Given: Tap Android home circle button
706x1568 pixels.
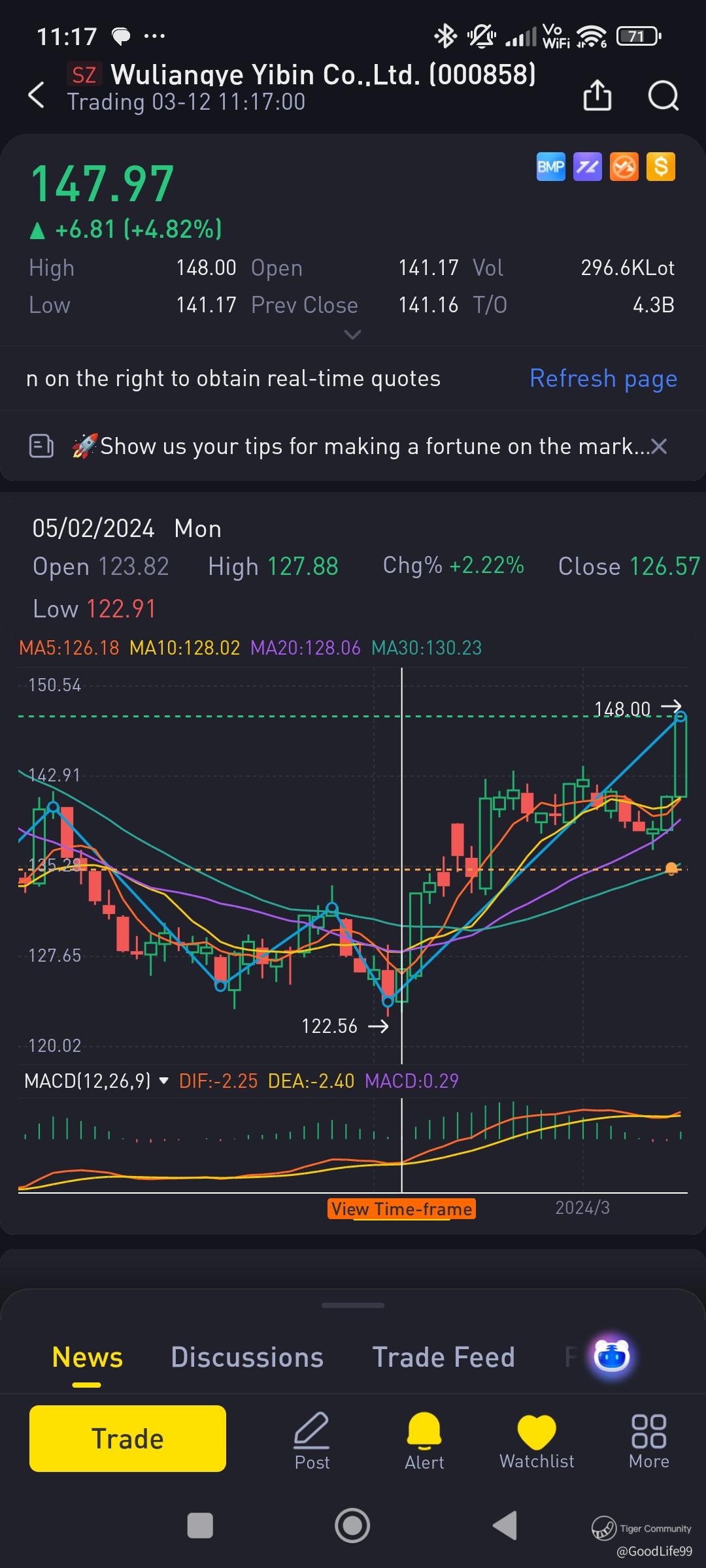Looking at the screenshot, I should pos(352,1526).
